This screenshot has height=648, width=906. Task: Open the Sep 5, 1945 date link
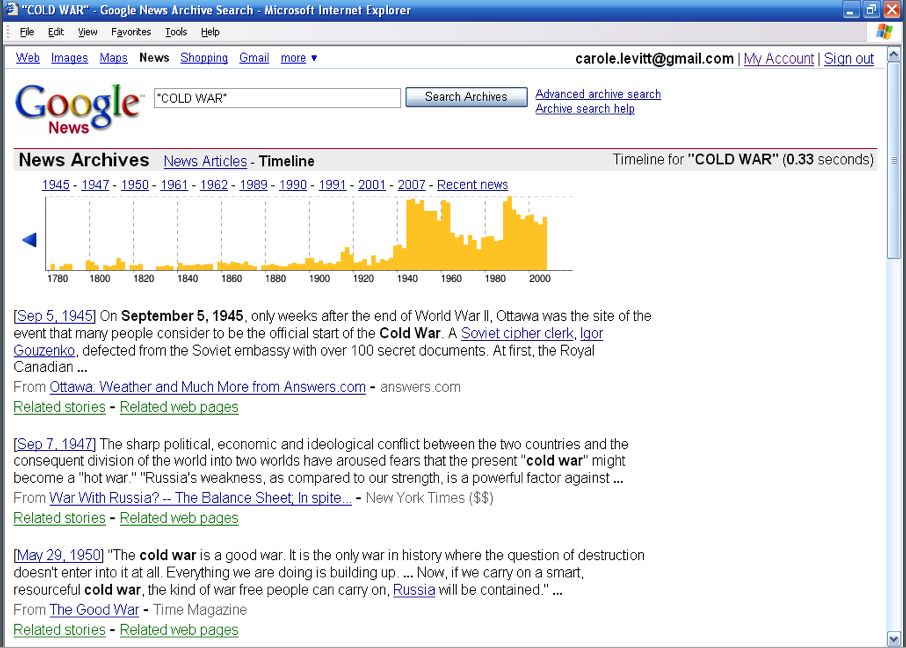click(54, 316)
